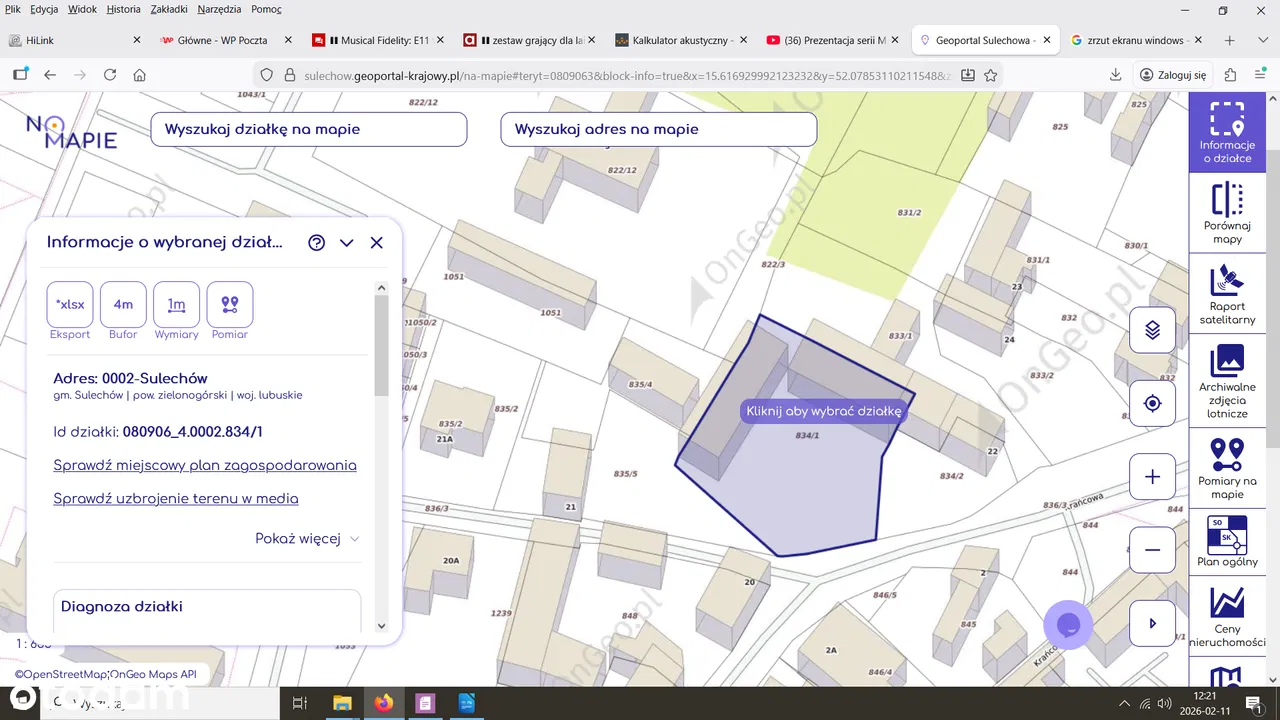Zoom out with the minus button
The width and height of the screenshot is (1280, 720).
pyautogui.click(x=1152, y=550)
